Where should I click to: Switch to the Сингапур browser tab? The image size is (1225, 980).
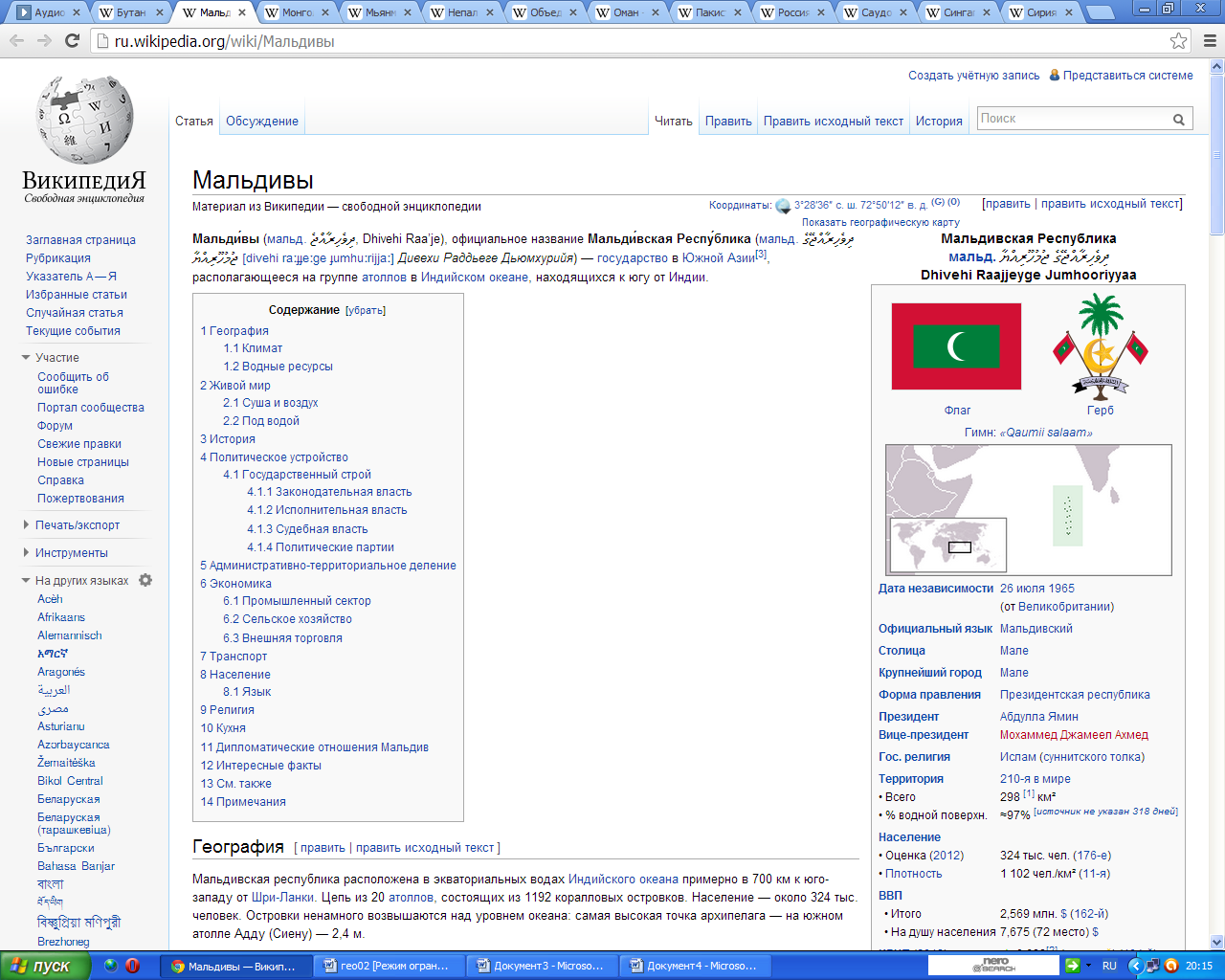(x=959, y=12)
